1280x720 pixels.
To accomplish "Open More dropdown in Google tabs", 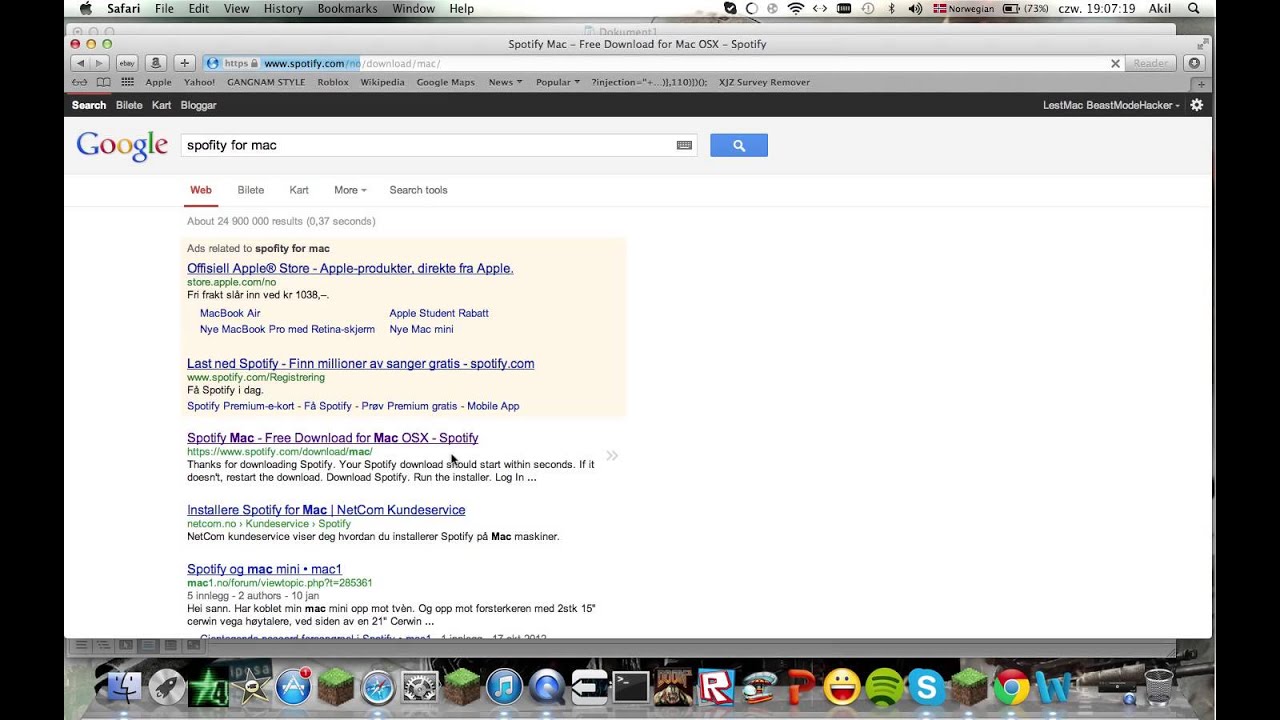I will pos(350,190).
